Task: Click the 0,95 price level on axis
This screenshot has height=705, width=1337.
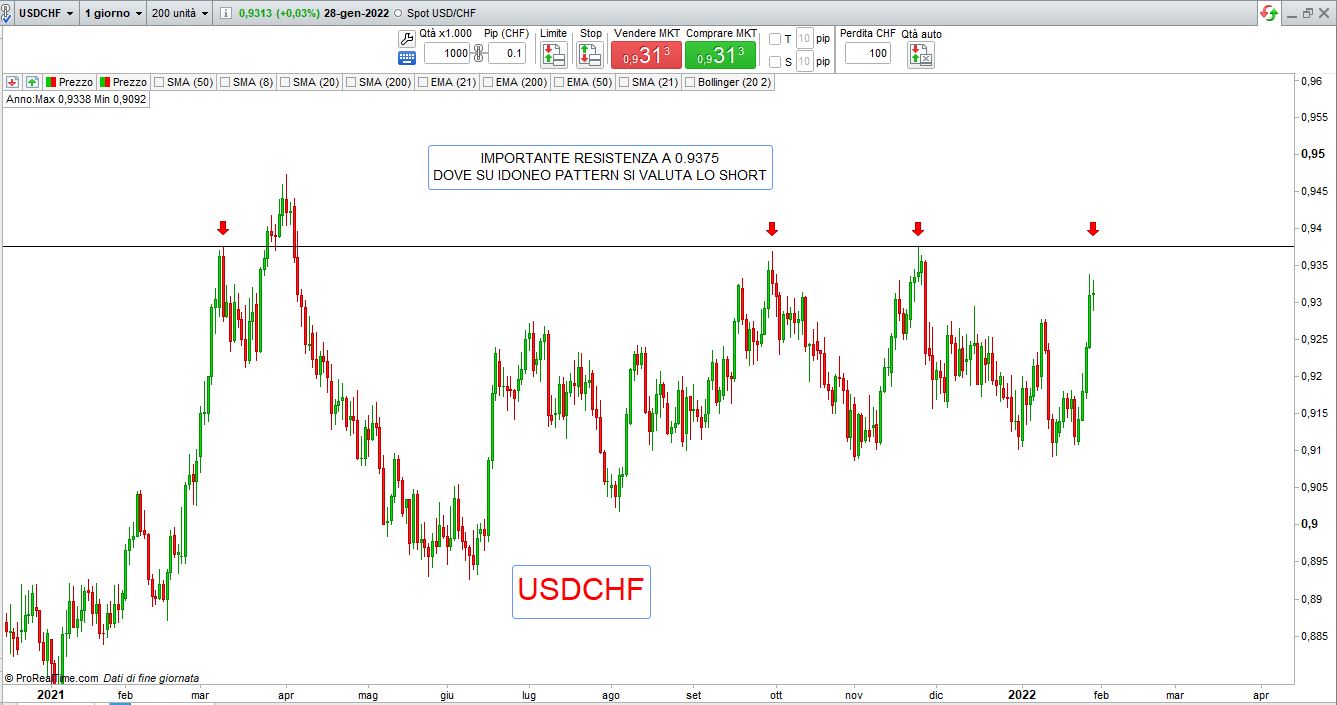Action: 1312,154
